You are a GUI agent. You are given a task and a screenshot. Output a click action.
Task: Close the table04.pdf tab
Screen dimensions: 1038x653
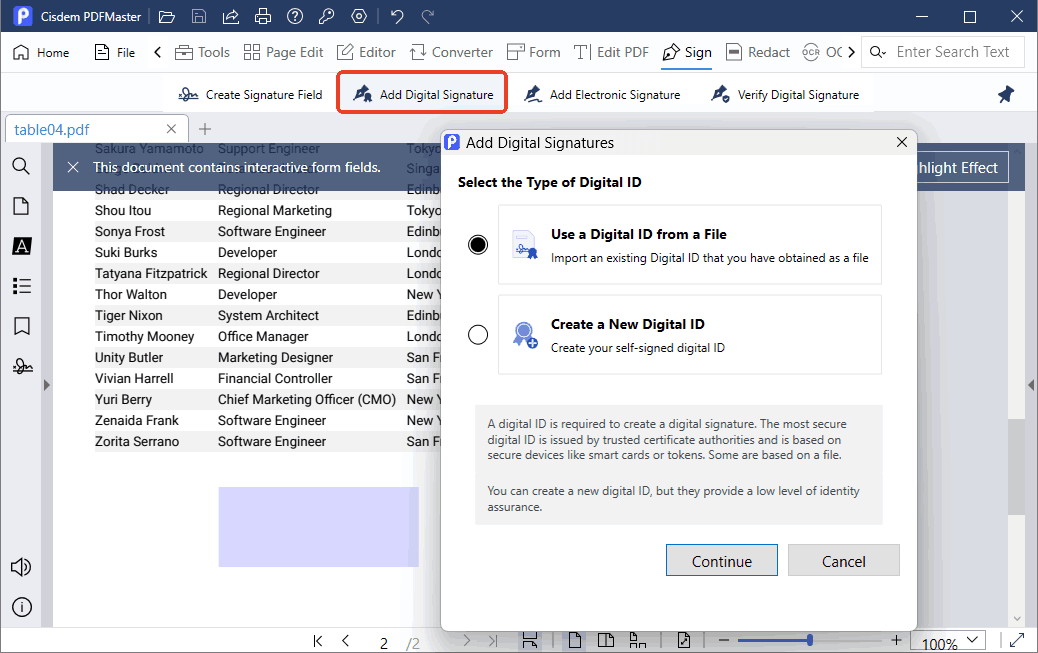[x=171, y=129]
